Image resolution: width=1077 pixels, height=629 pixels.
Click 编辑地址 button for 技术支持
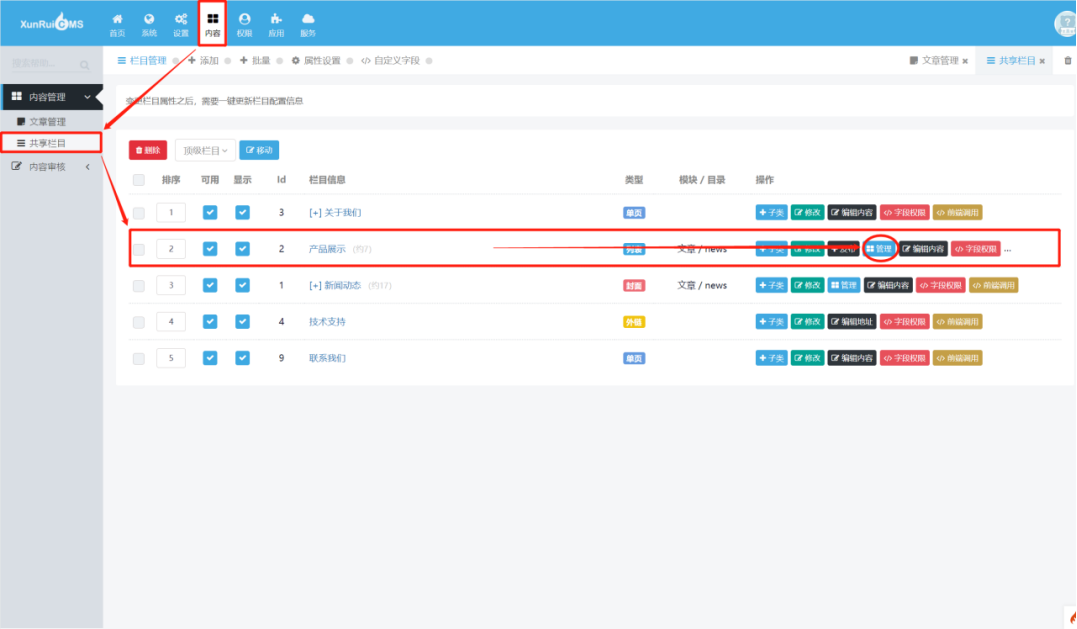[x=852, y=321]
